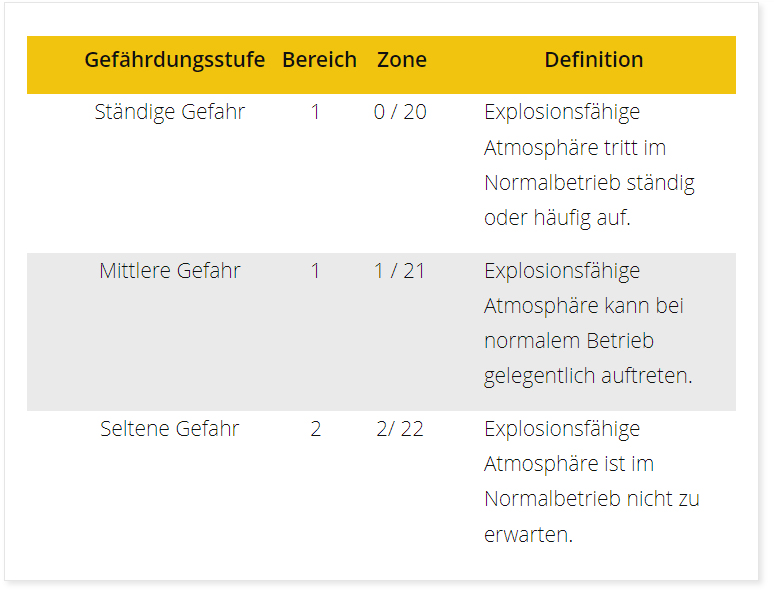This screenshot has width=774, height=590.
Task: Click Bereich value 2 in Seltene Gefahr row
Action: pos(316,429)
